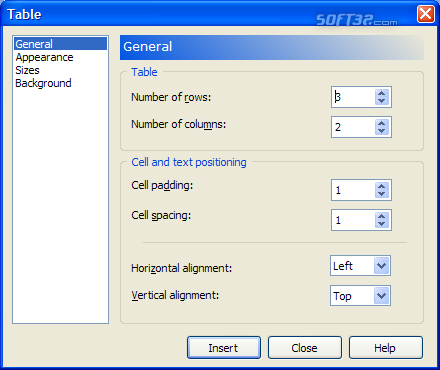Decrease the number of columns value
The width and height of the screenshot is (440, 370).
pyautogui.click(x=382, y=131)
